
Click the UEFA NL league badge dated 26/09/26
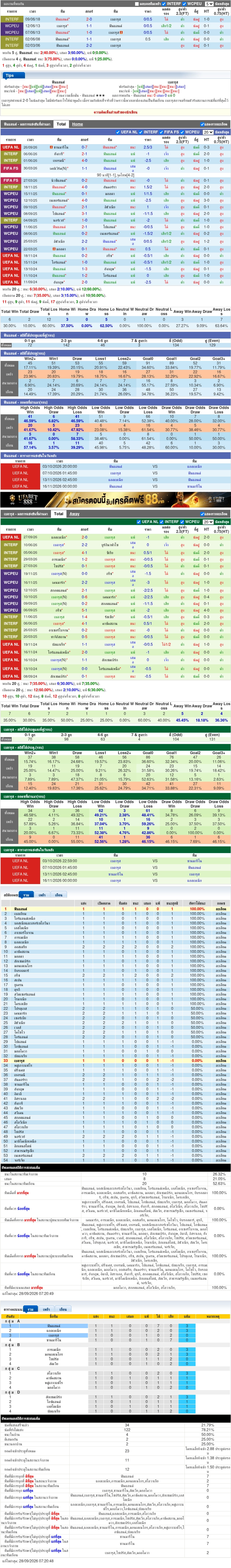point(11,147)
